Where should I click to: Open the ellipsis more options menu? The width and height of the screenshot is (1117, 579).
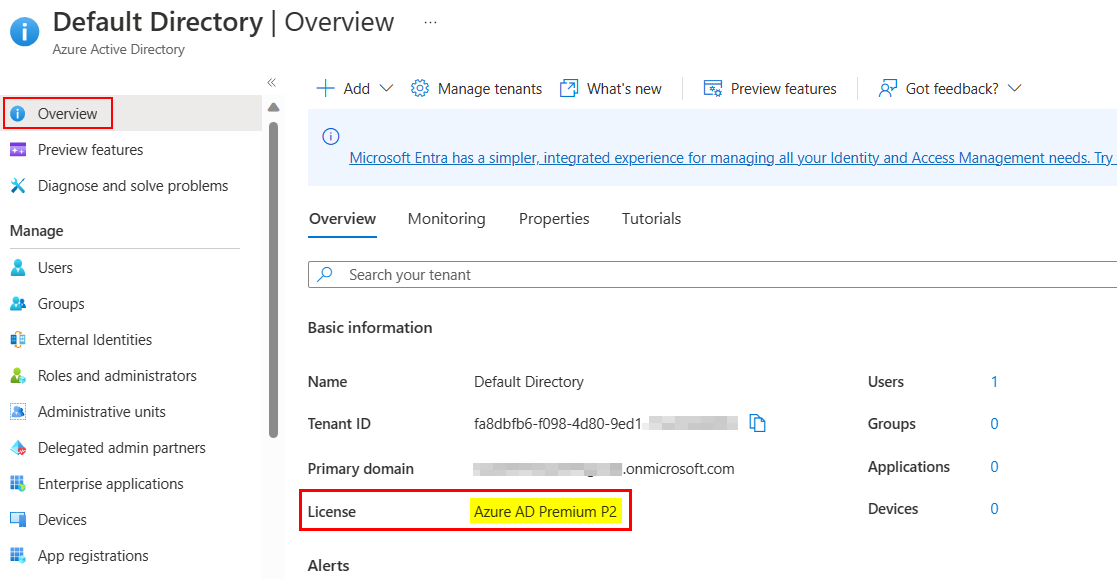click(430, 23)
